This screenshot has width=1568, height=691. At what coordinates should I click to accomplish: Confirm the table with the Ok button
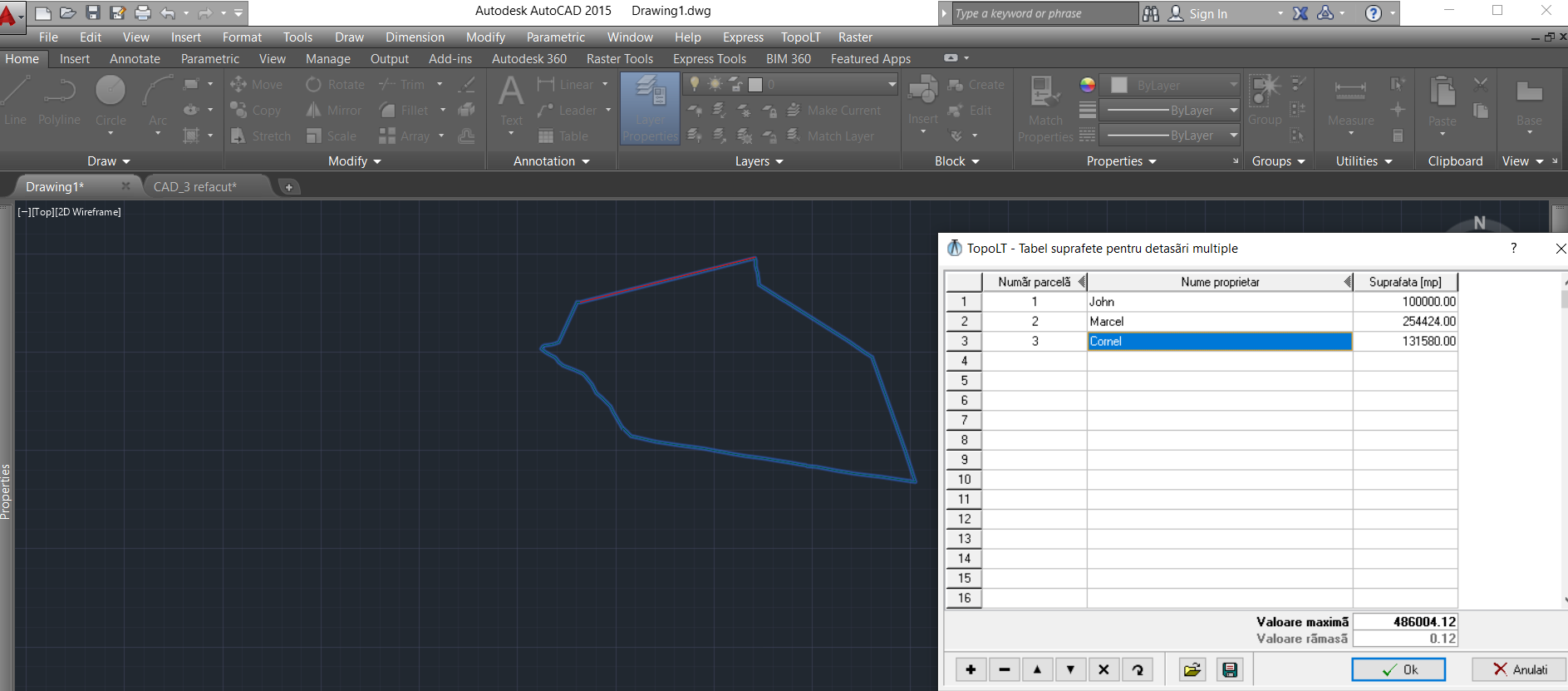1398,669
